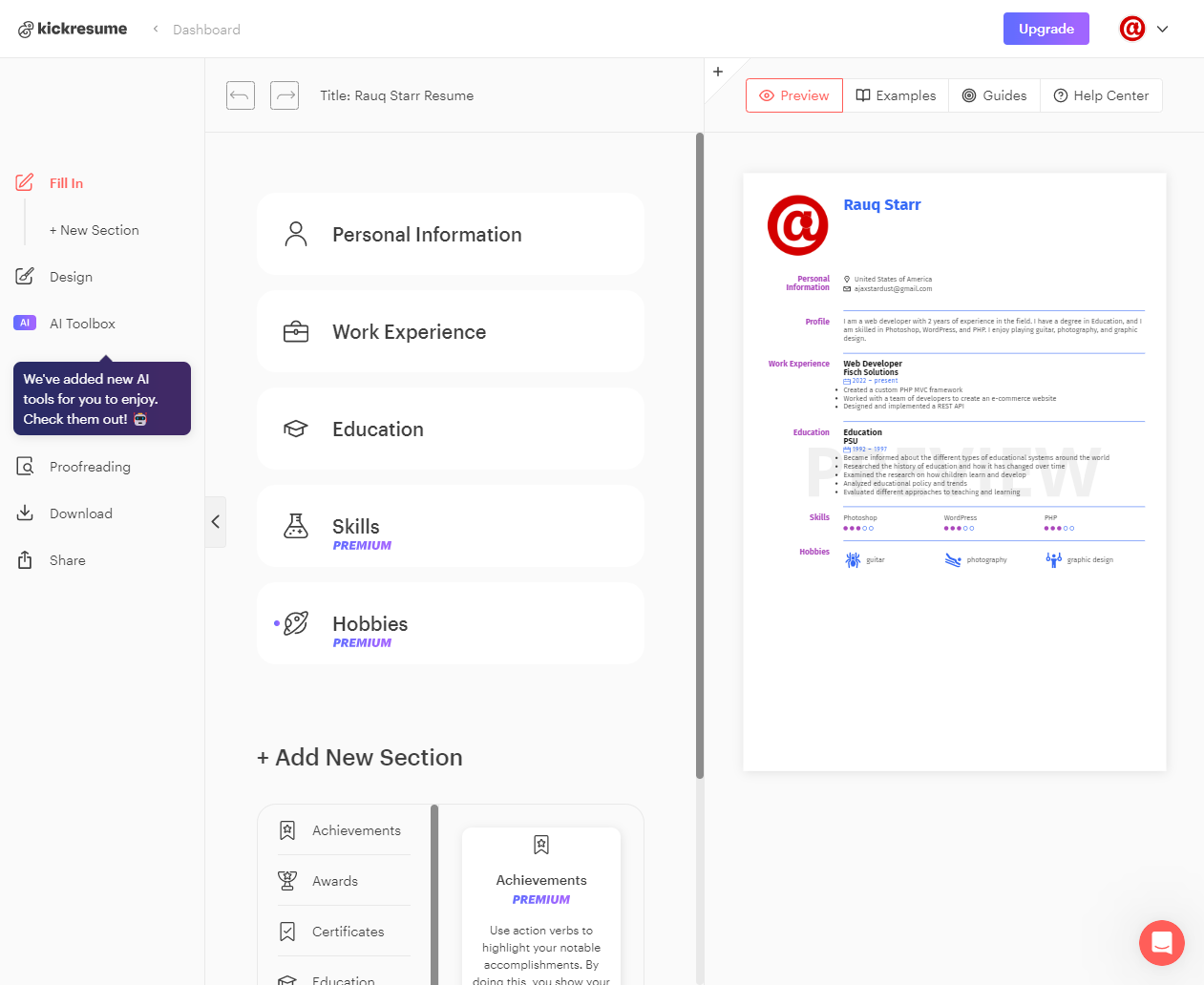Click the Hobbies planet icon
The width and height of the screenshot is (1204, 985).
point(296,623)
